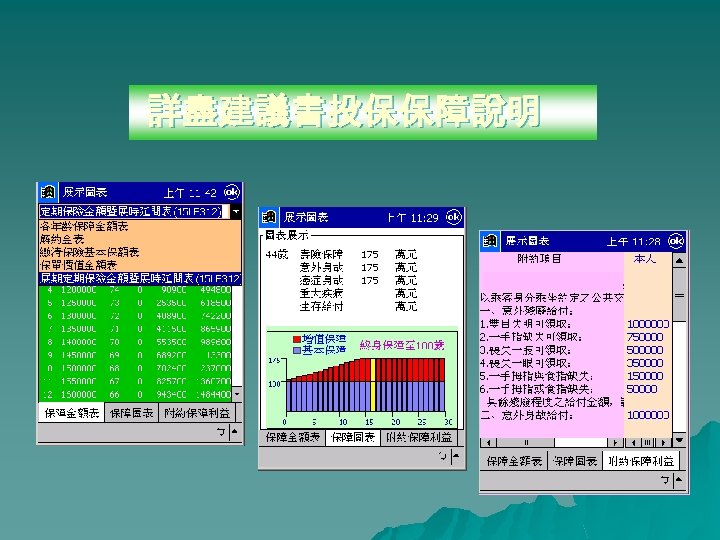Click table cell 1400000 in left window
This screenshot has width=720, height=540.
[x=79, y=342]
